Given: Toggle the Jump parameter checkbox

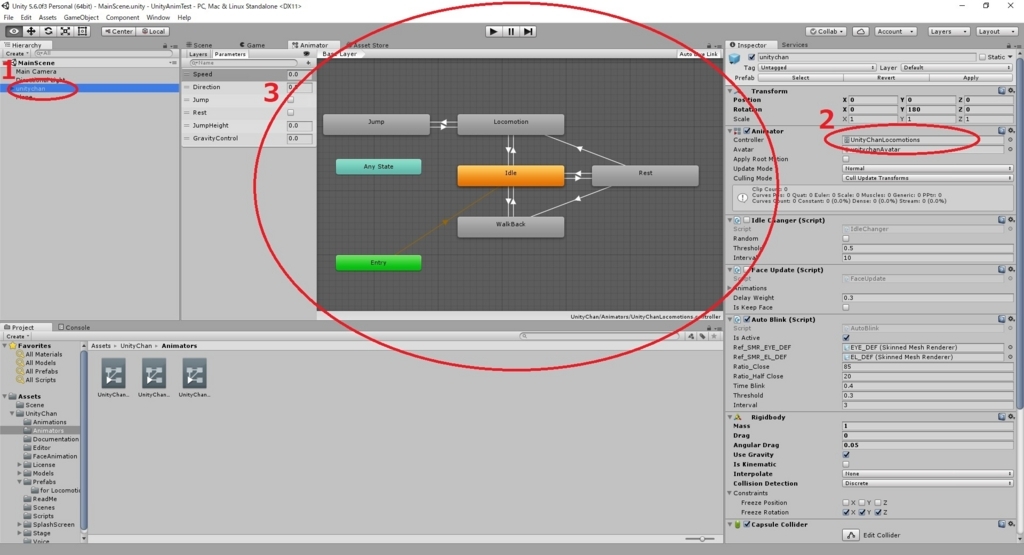Looking at the screenshot, I should 291,100.
